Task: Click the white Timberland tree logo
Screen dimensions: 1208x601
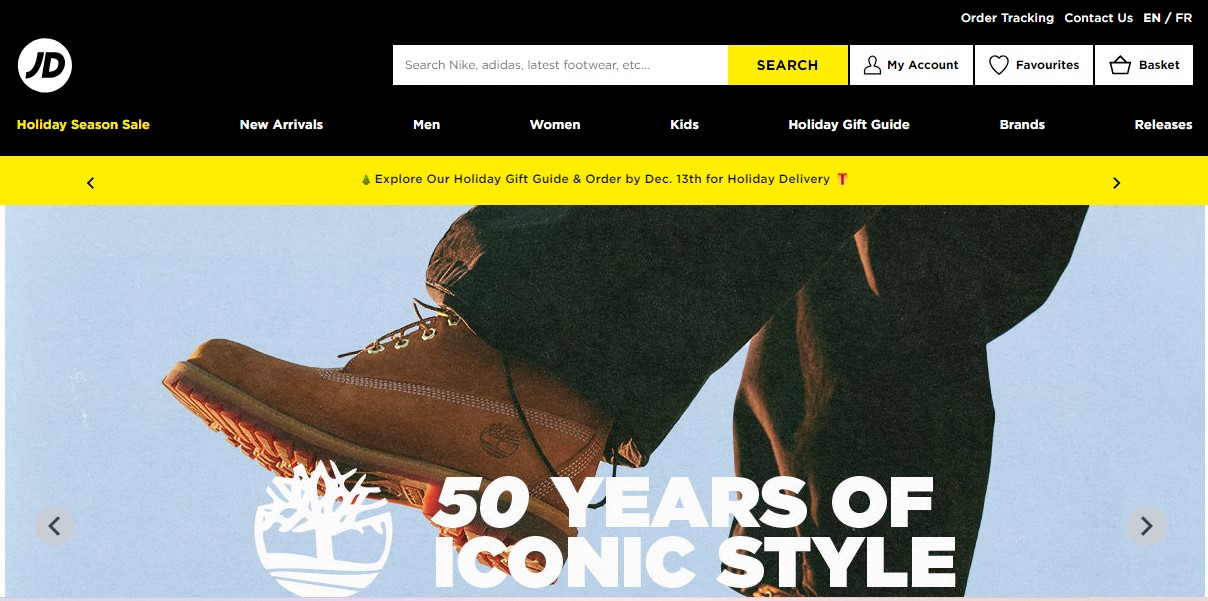Action: (x=324, y=530)
